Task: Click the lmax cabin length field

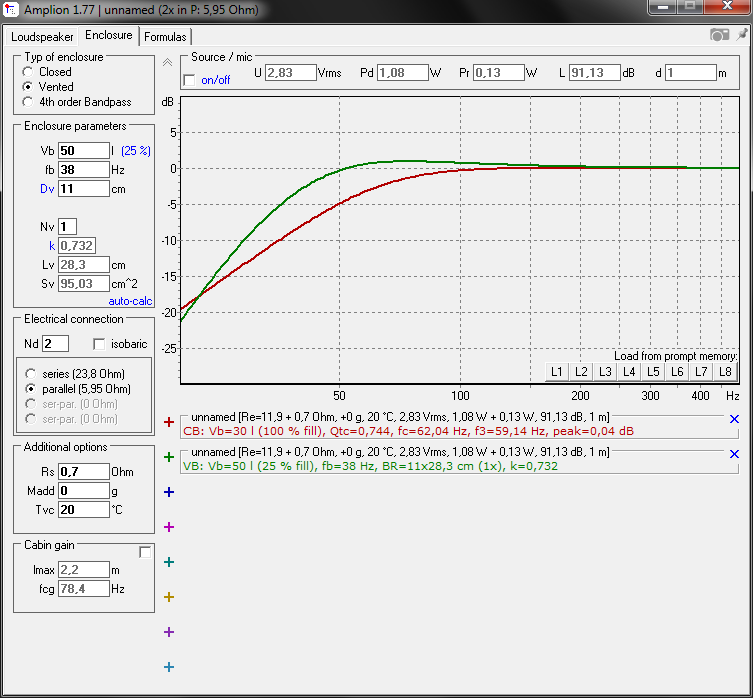Action: point(84,570)
